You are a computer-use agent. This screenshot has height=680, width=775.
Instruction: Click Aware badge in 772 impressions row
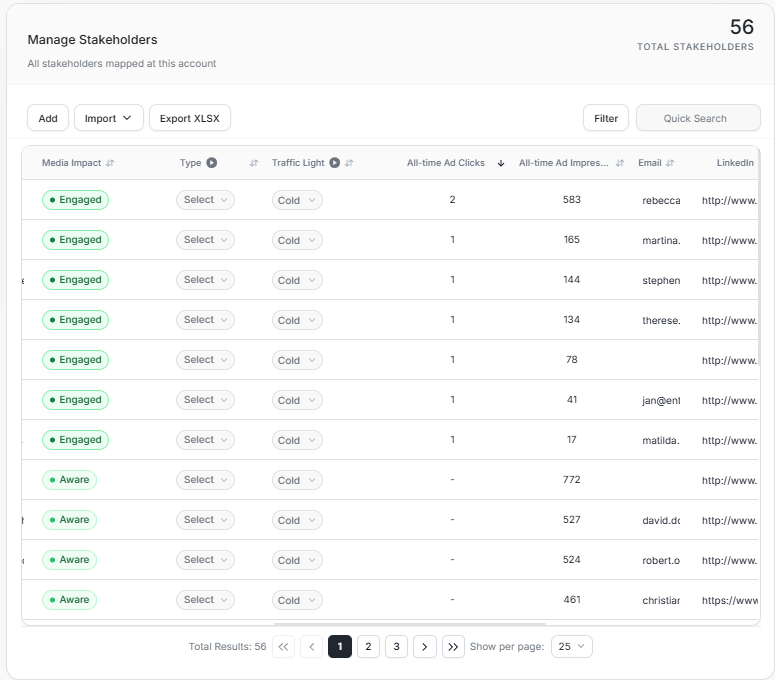pos(69,480)
